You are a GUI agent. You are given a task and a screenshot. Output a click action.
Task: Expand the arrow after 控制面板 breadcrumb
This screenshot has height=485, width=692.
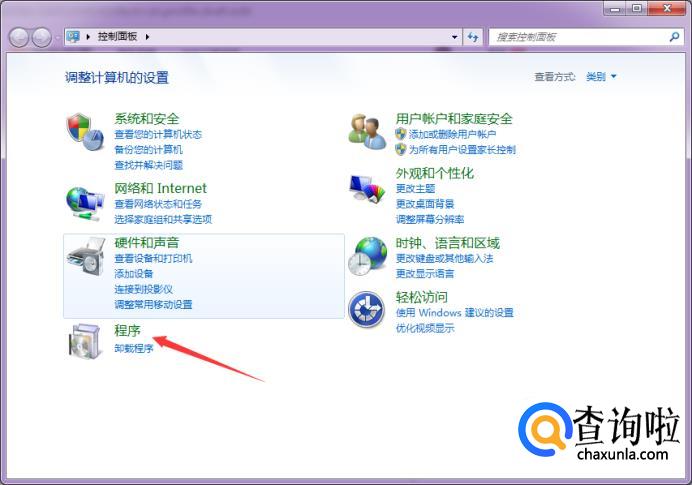coord(147,37)
